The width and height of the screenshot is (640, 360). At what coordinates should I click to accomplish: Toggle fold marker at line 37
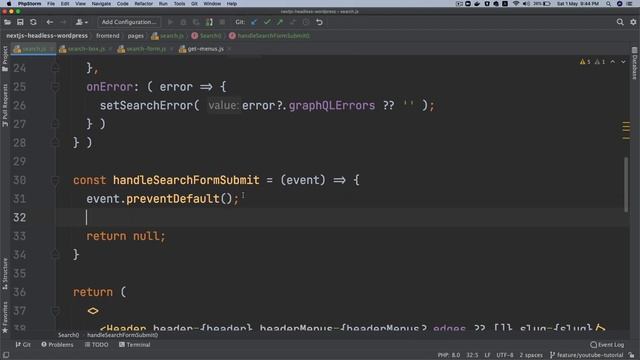(x=55, y=311)
